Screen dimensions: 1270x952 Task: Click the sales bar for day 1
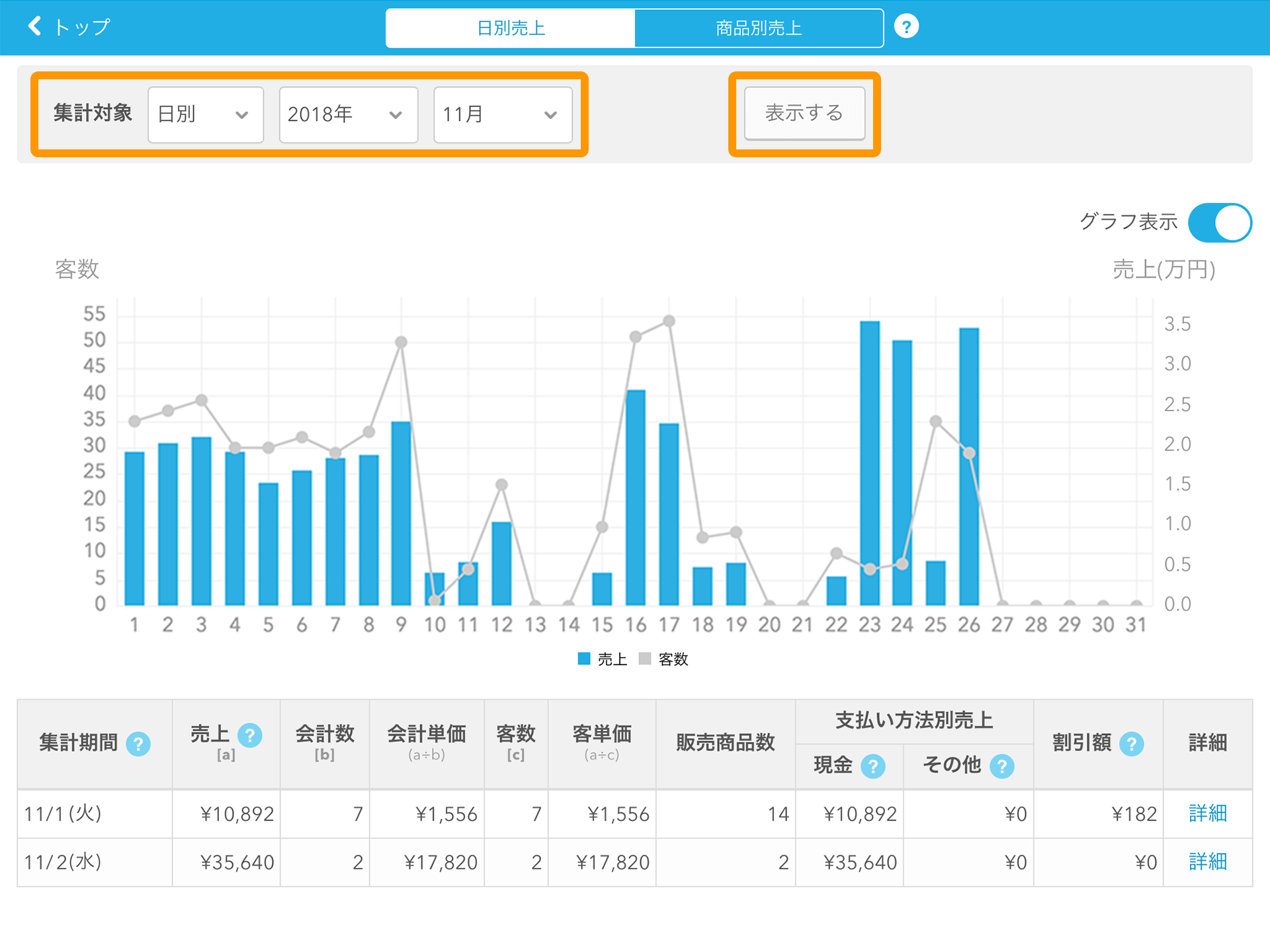tap(134, 528)
